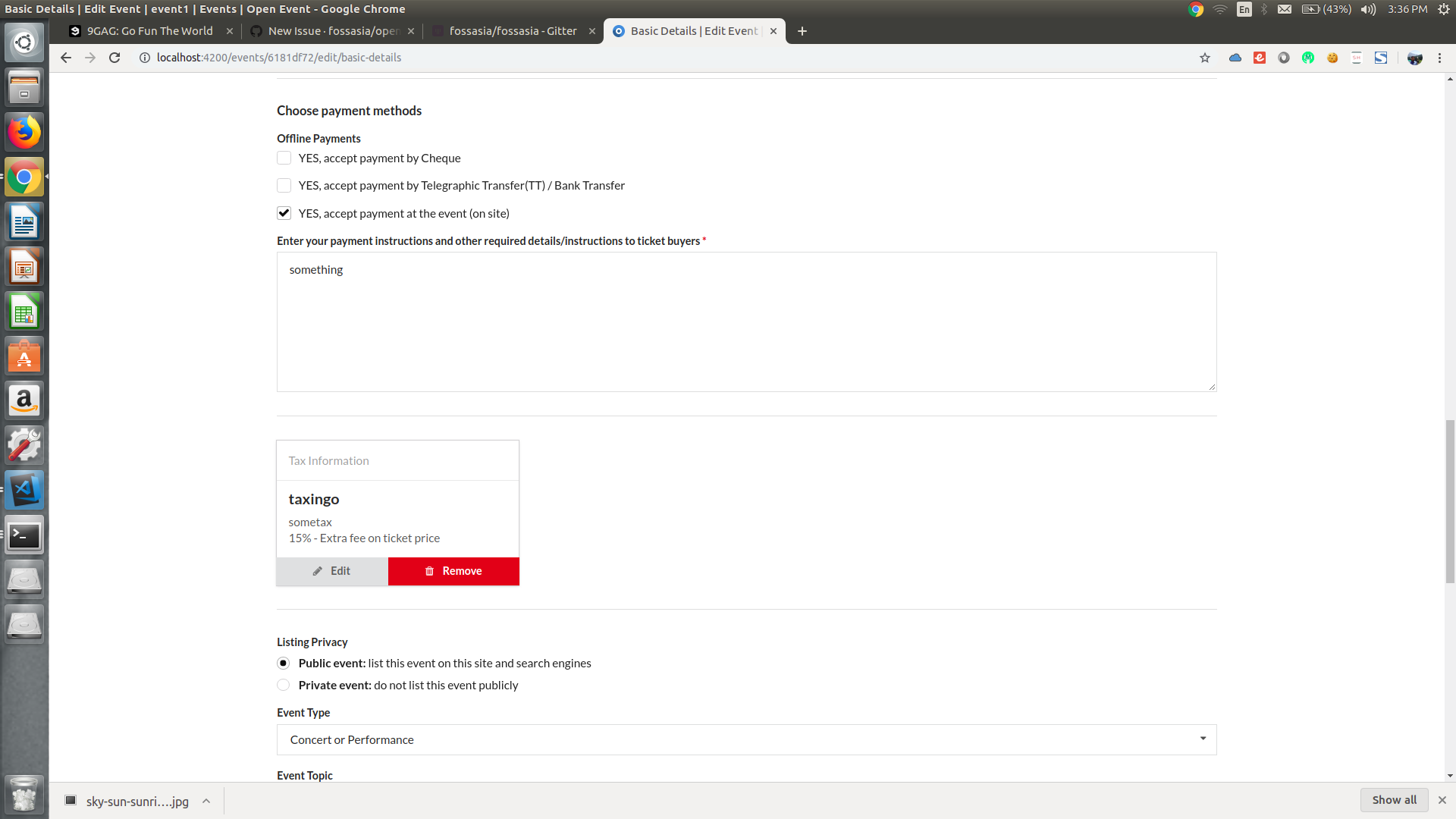The image size is (1456, 819).
Task: Bookmark this page with star icon
Action: 1205,58
